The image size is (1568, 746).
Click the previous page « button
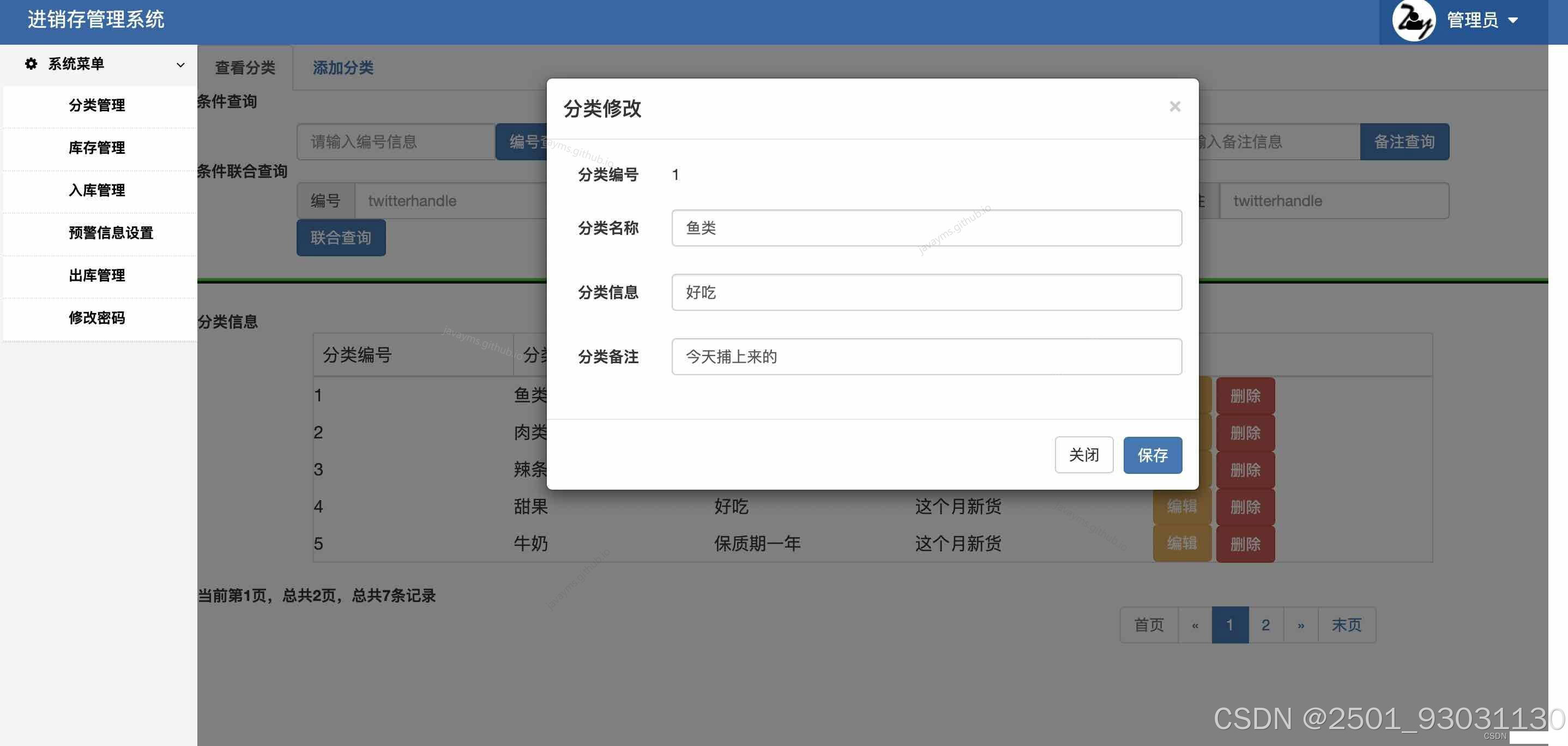(1195, 625)
